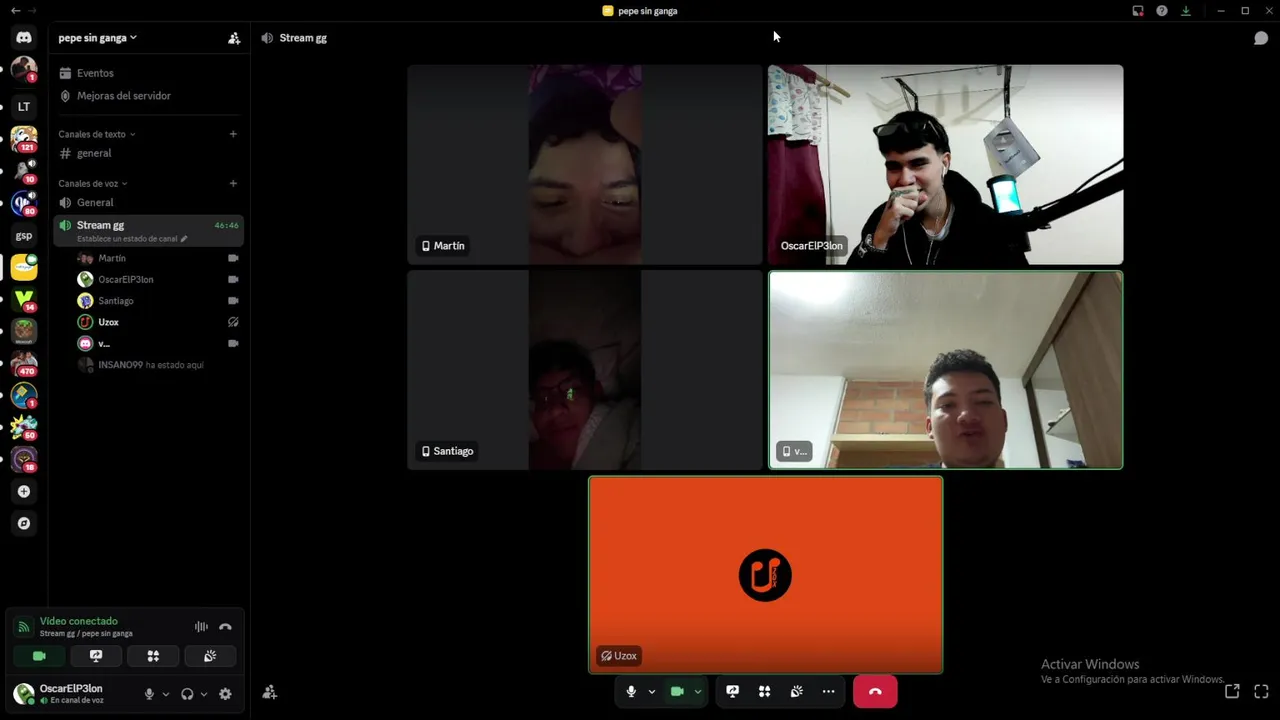Collapse the Canales de texto category
The height and width of the screenshot is (720, 1280).
(96, 134)
